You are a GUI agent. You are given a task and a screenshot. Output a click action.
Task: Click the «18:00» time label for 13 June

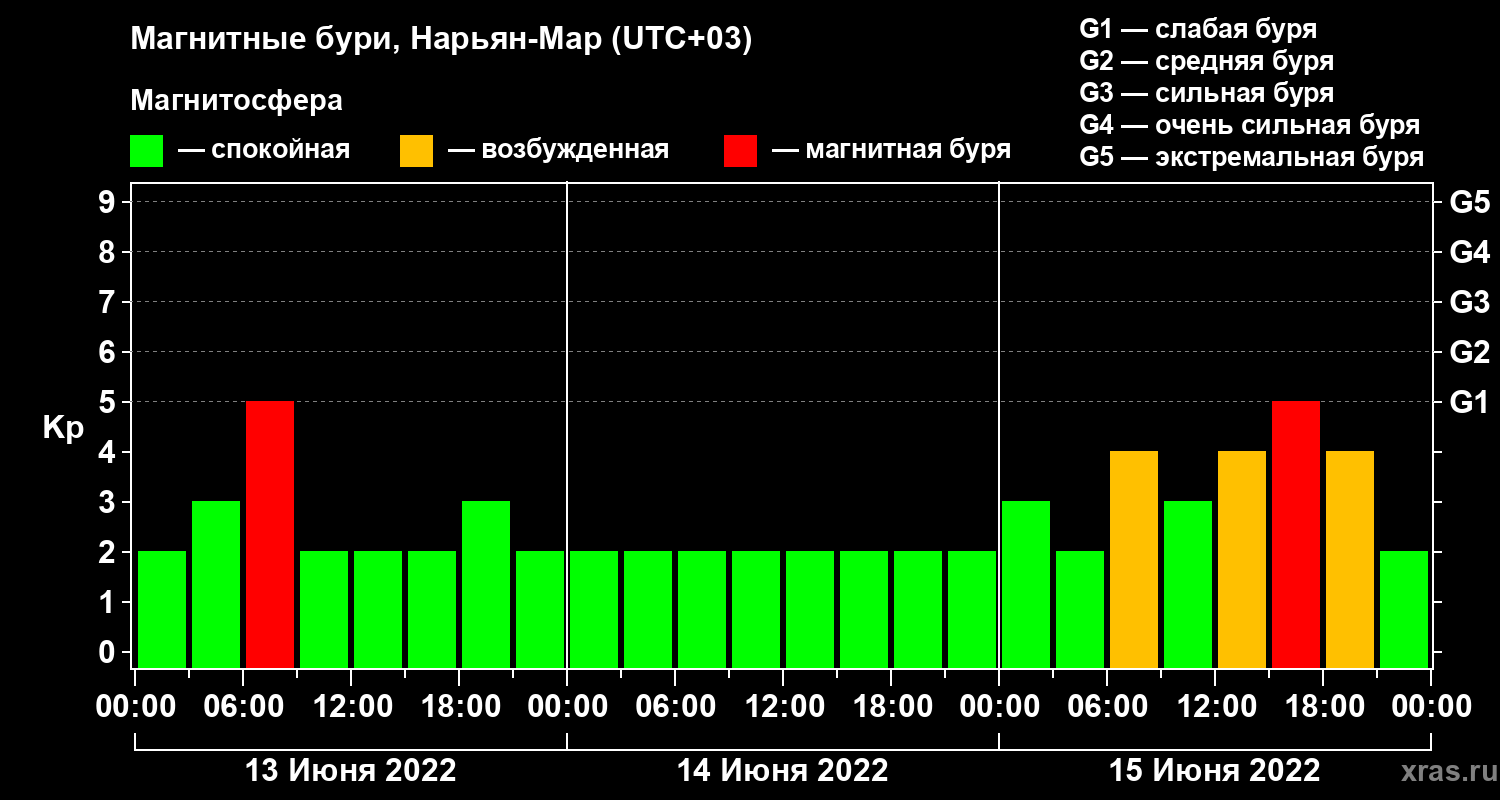pos(459,707)
